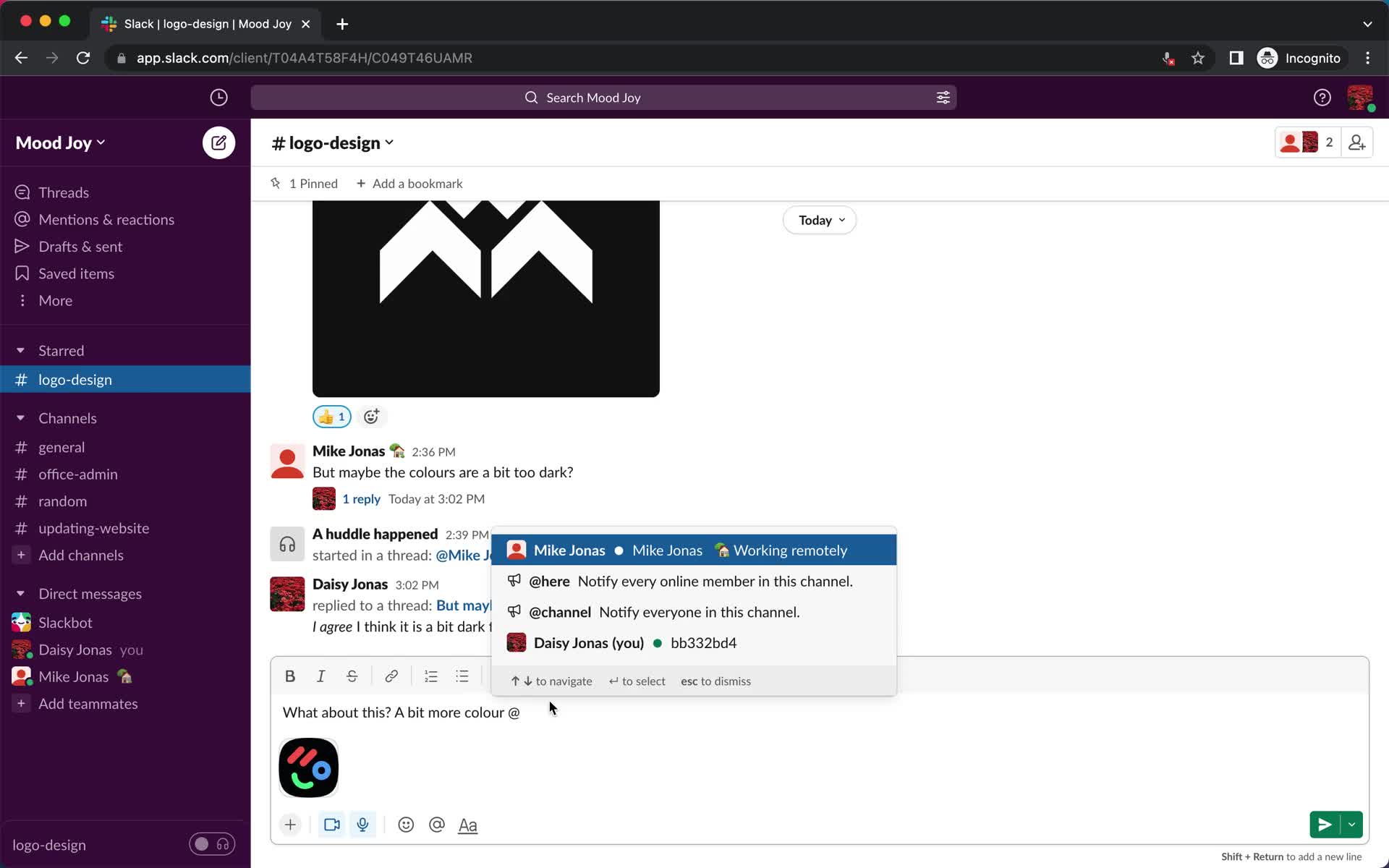Open Mike Jonas direct message
1389x868 pixels.
(125, 677)
